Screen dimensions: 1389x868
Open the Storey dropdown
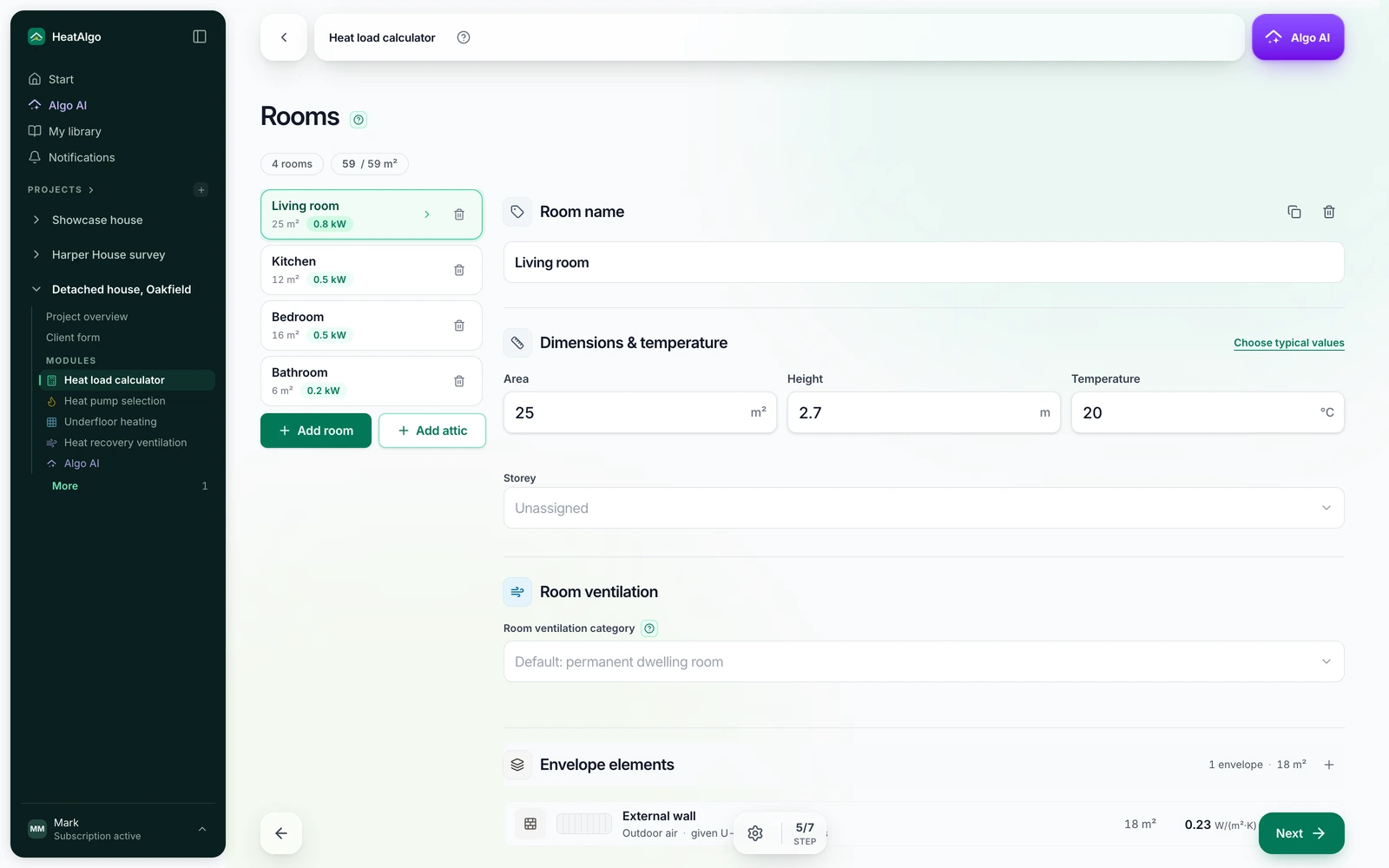coord(924,508)
